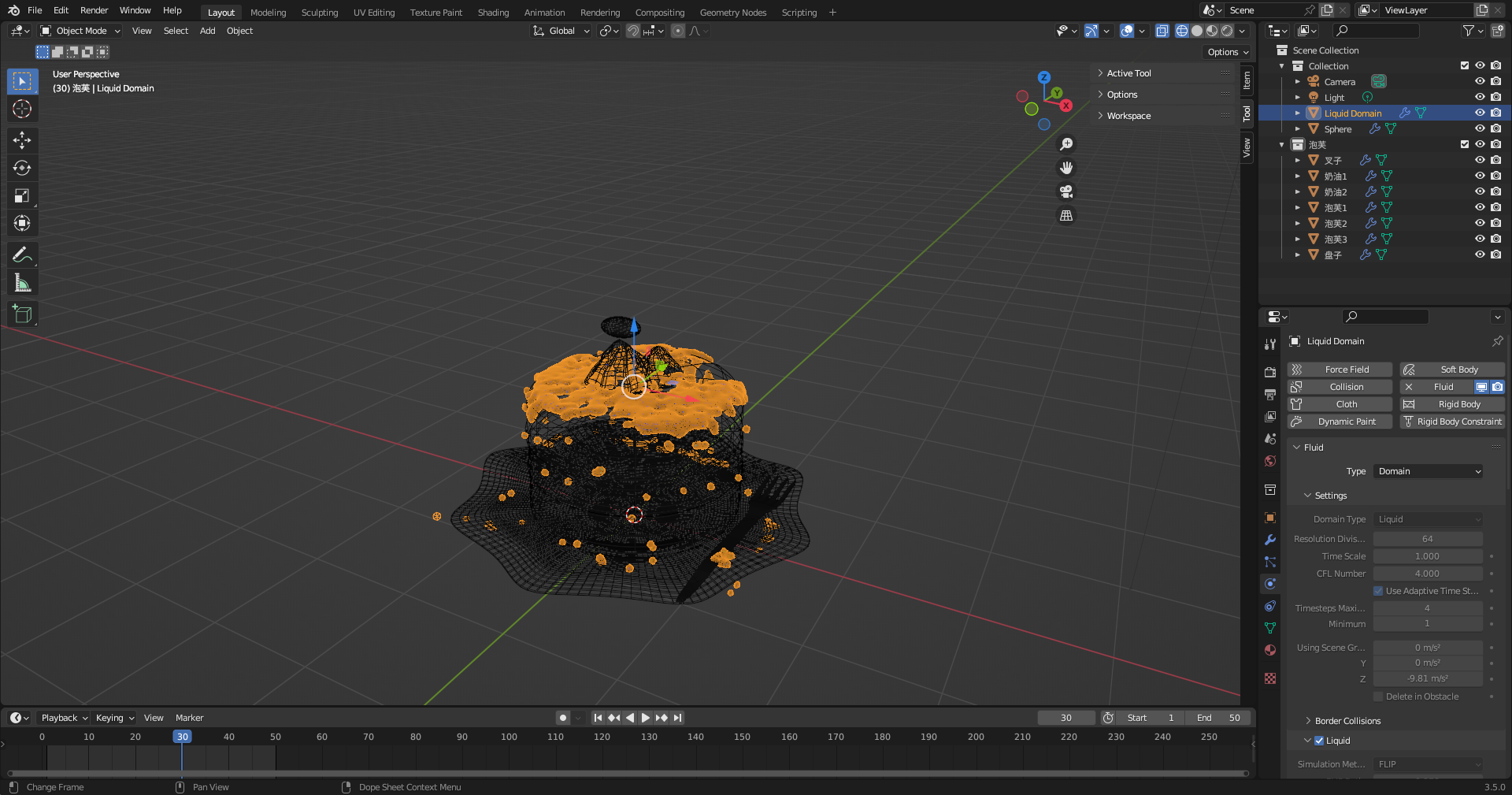Click the Rigid Body button

coord(1452,404)
